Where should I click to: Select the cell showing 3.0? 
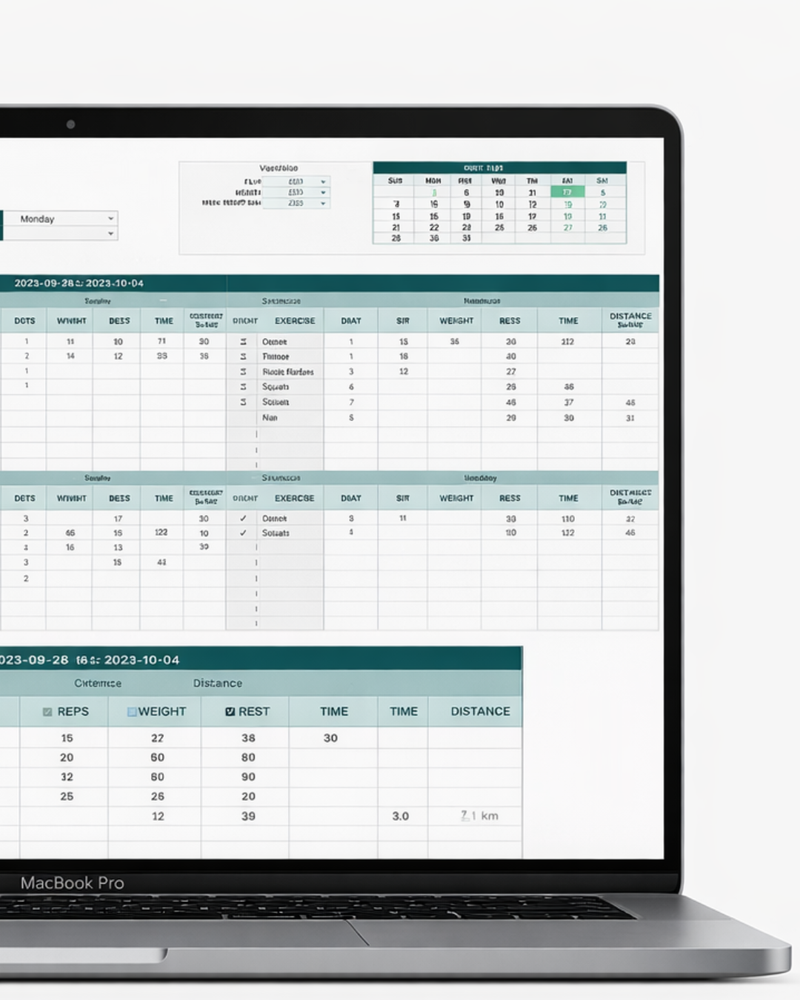tap(400, 816)
